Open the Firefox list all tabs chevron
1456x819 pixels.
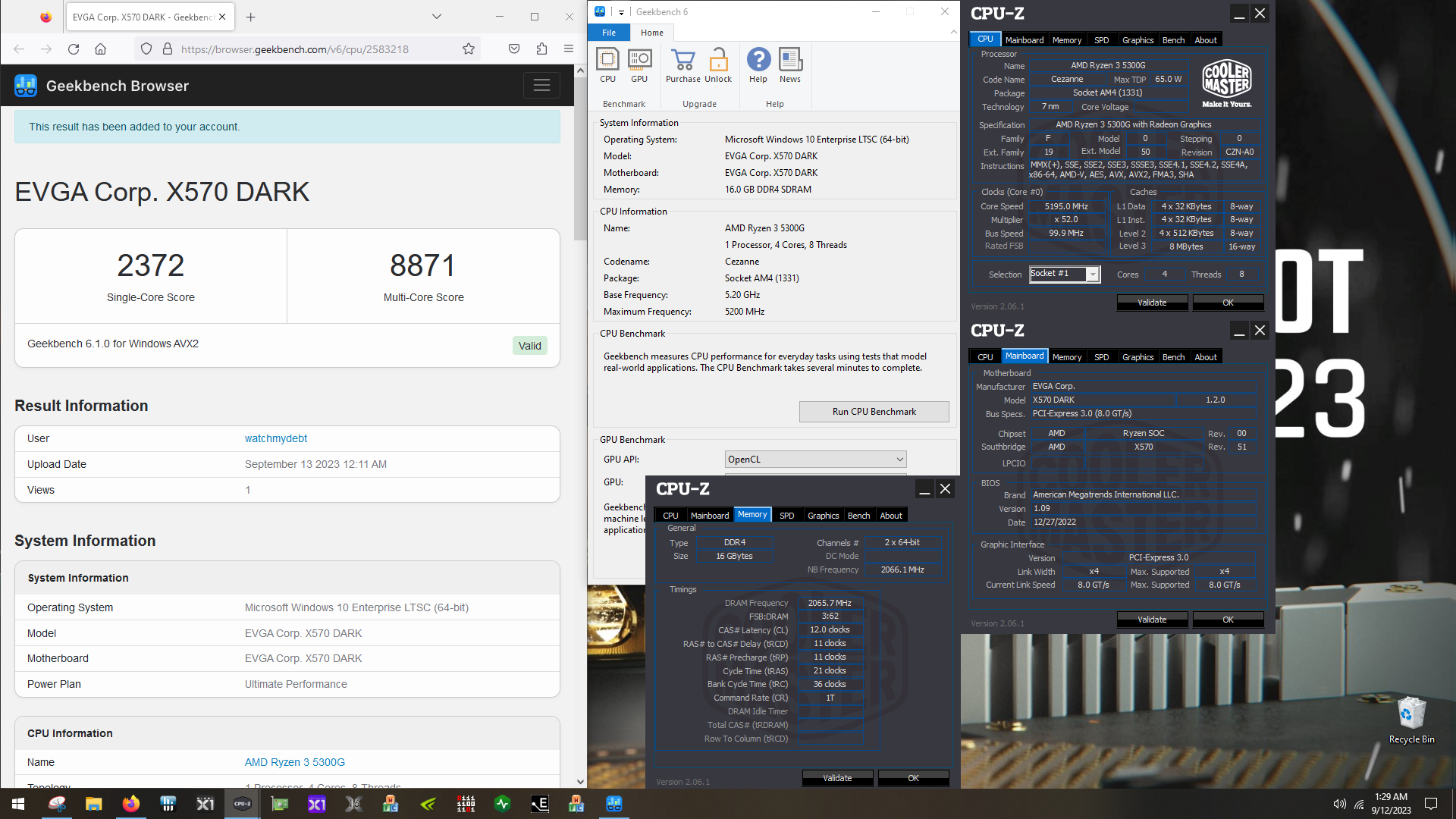(x=437, y=17)
